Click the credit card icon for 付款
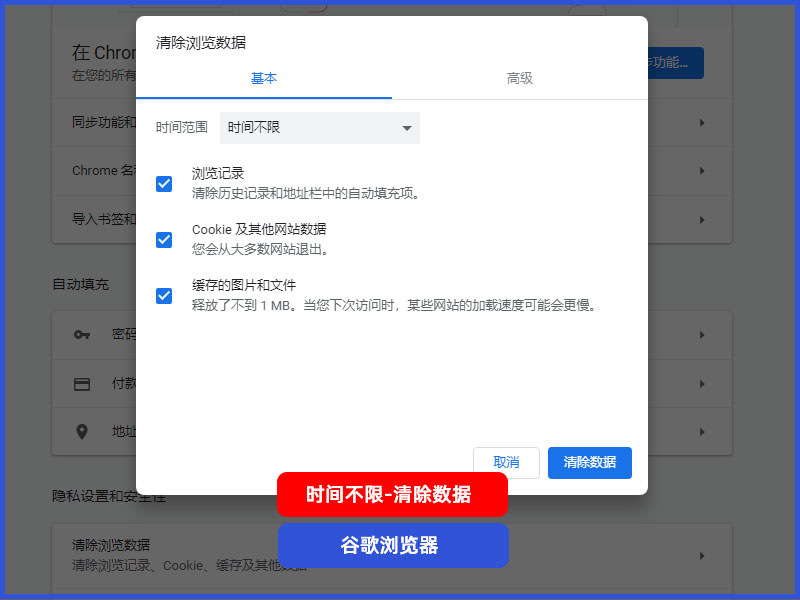800x600 pixels. [82, 384]
